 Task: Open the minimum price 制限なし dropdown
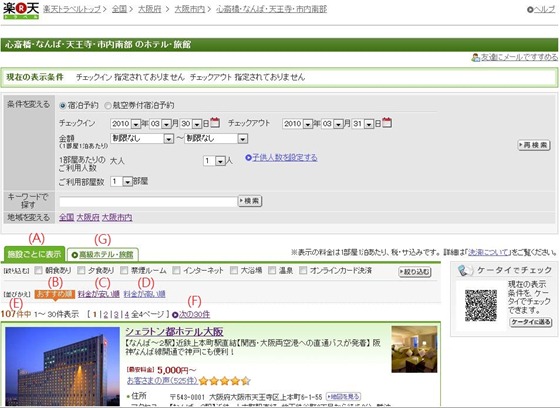click(x=142, y=139)
